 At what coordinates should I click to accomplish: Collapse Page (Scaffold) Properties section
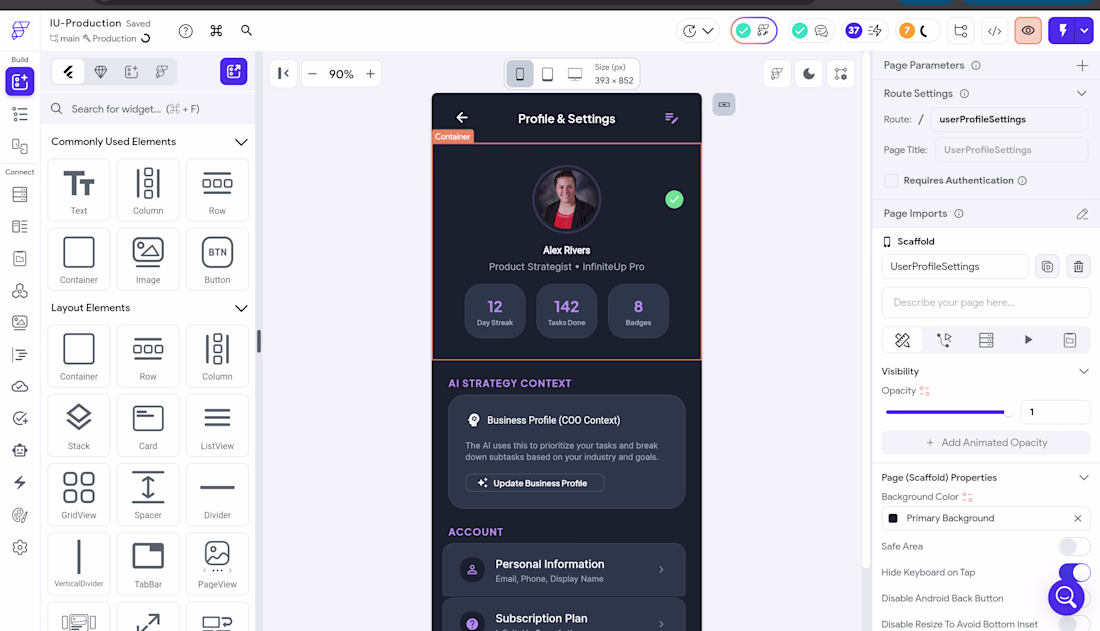tap(1083, 477)
